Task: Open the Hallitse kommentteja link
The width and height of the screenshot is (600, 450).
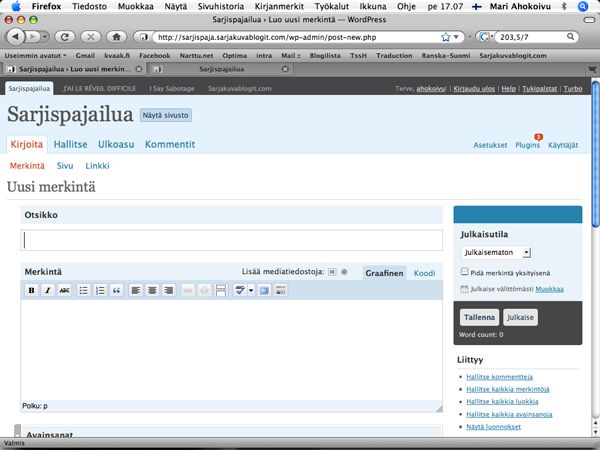Action: (499, 377)
